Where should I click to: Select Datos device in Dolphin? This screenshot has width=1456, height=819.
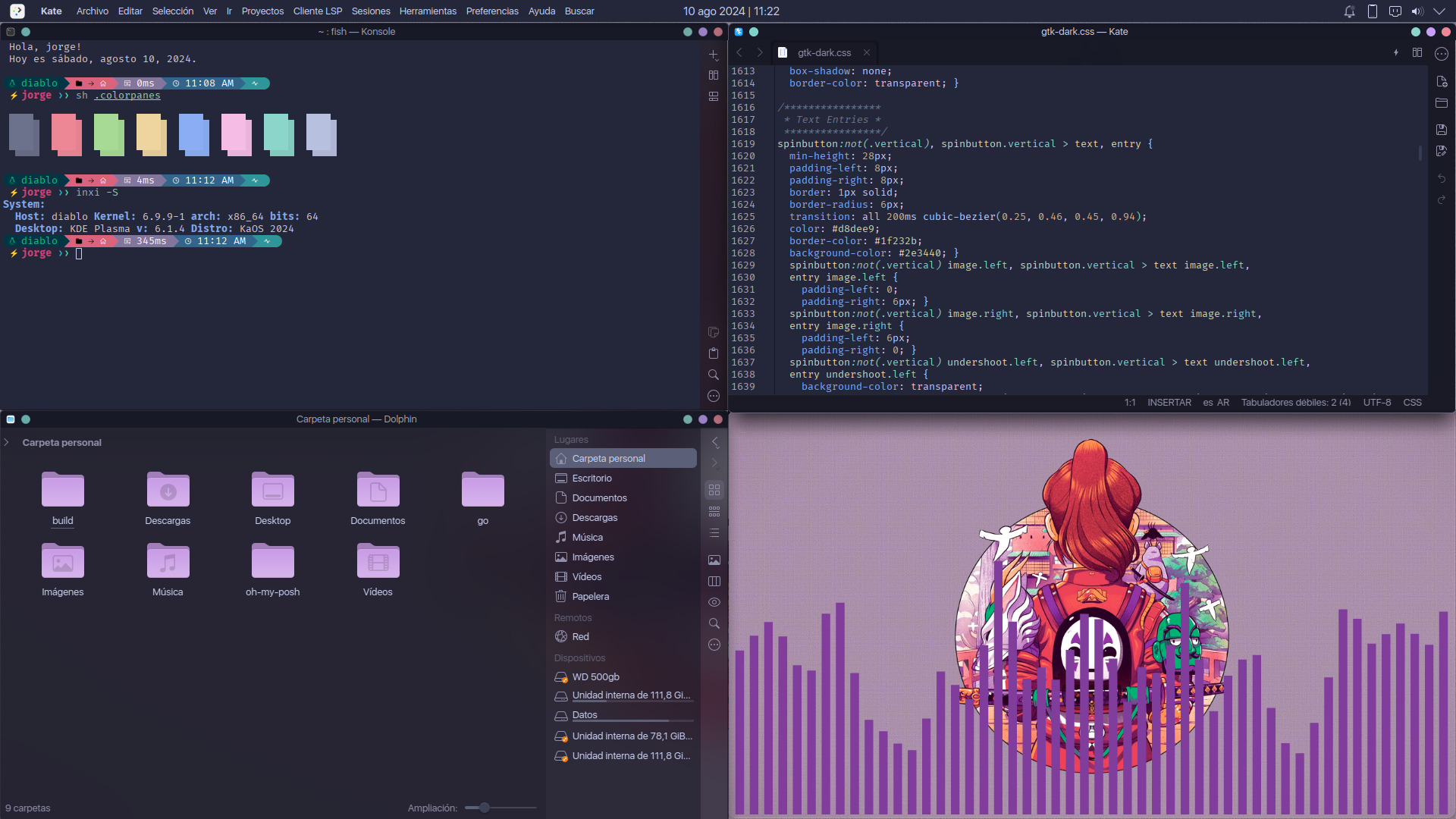[623, 715]
